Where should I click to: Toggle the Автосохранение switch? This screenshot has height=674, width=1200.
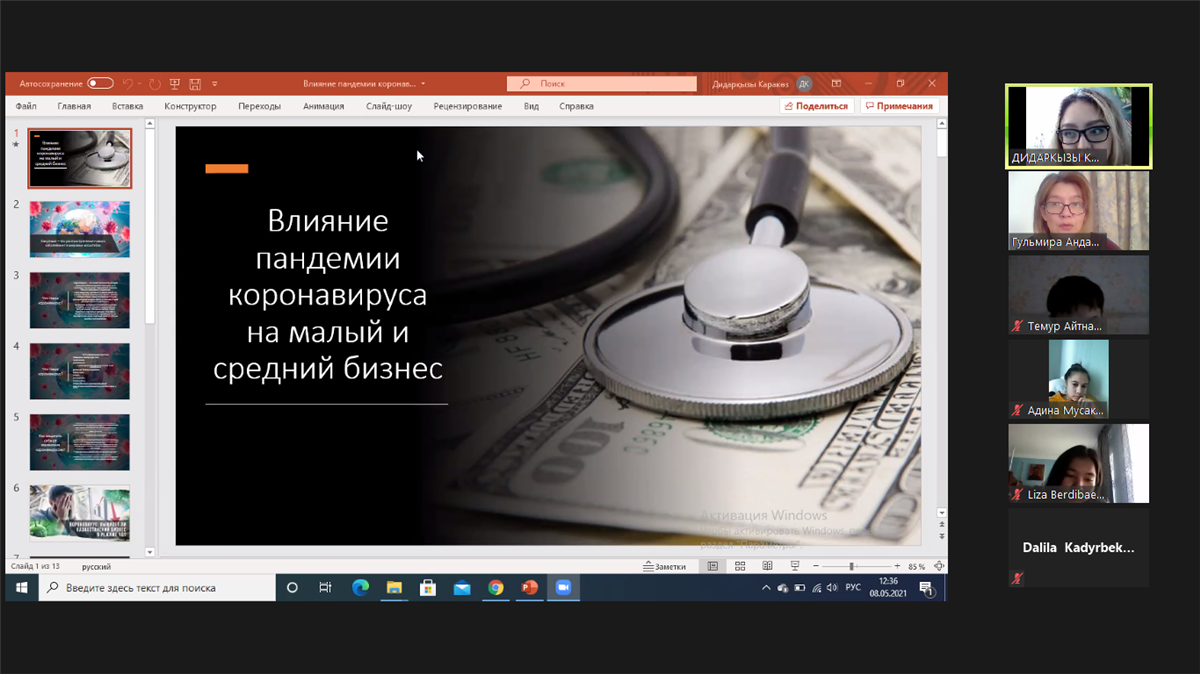[x=100, y=84]
